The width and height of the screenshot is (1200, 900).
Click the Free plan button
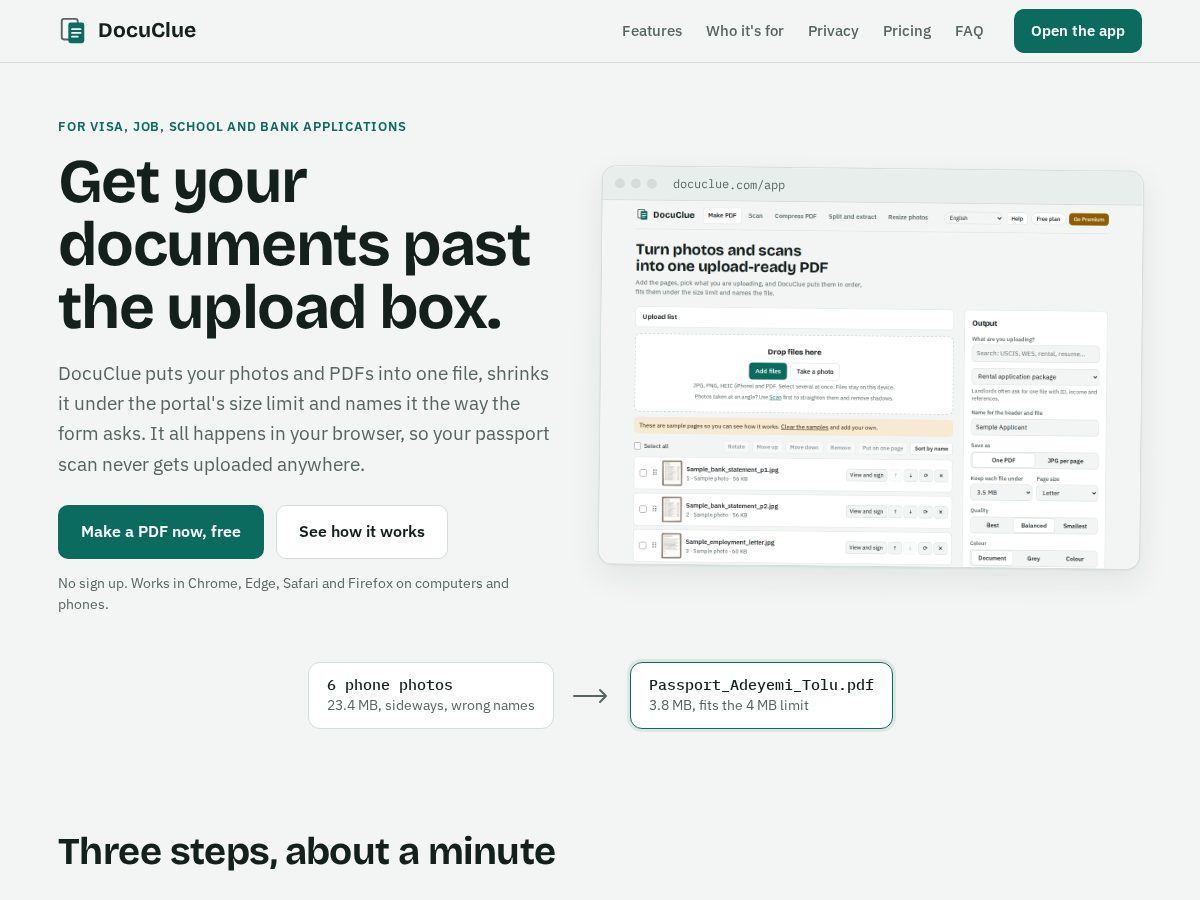(x=1048, y=219)
